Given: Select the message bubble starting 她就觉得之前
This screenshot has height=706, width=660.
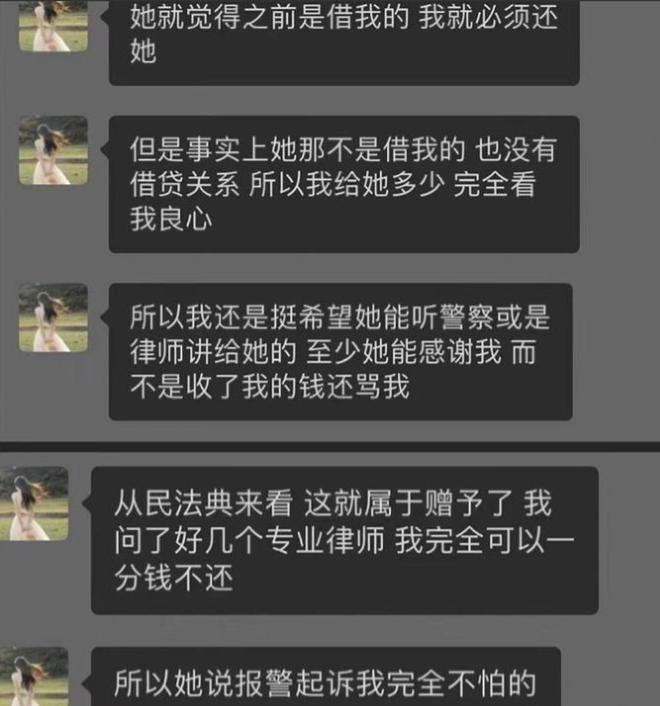Looking at the screenshot, I should point(344,42).
